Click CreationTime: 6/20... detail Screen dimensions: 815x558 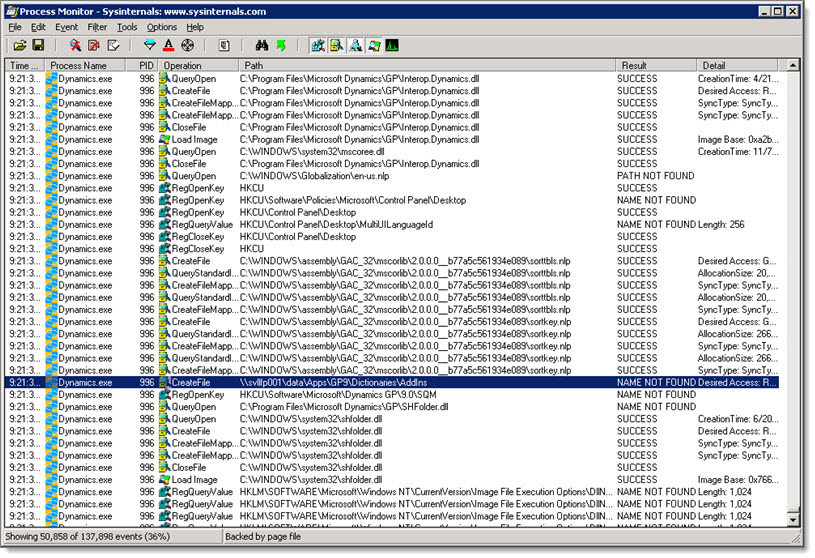pyautogui.click(x=738, y=419)
